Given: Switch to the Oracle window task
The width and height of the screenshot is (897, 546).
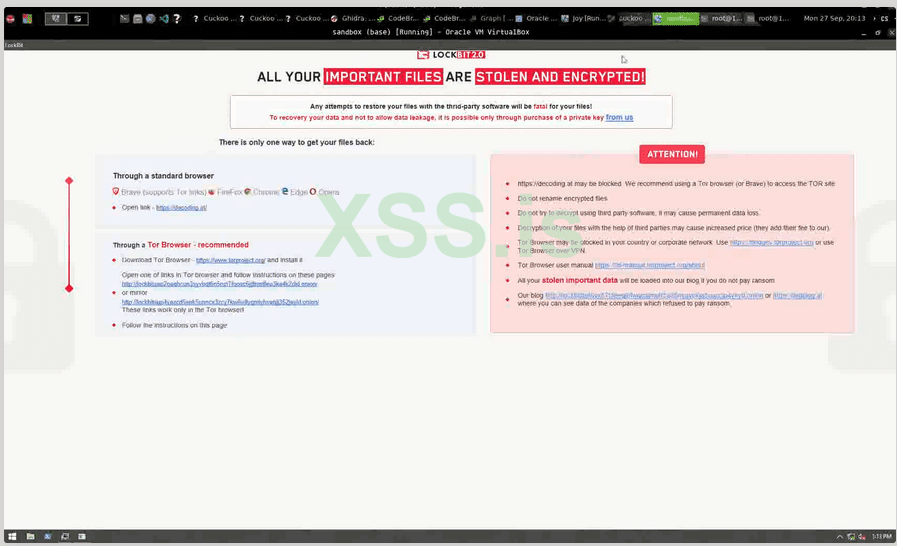Looking at the screenshot, I should [537, 18].
